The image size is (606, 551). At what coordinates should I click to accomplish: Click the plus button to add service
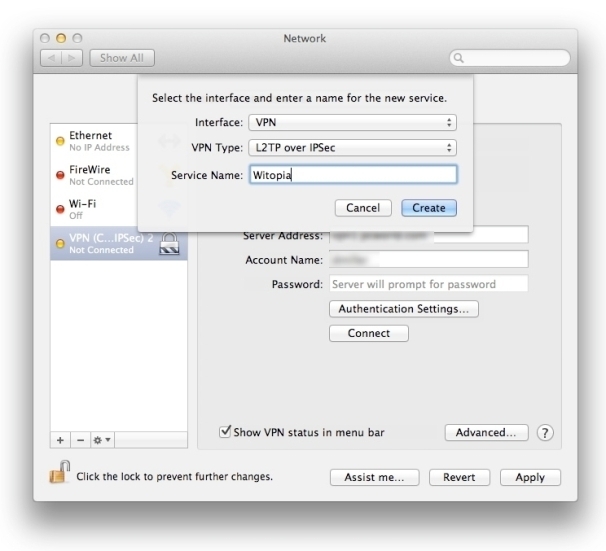tap(59, 440)
